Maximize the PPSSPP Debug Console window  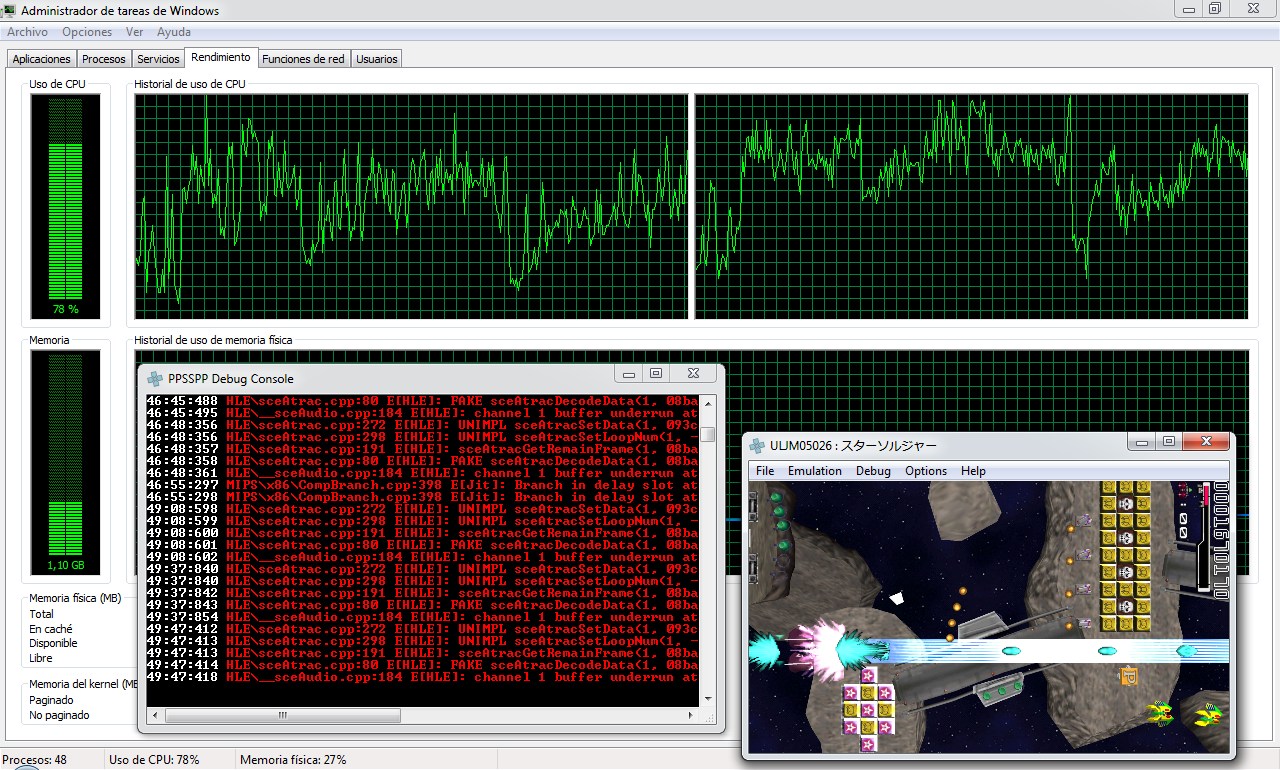coord(656,374)
